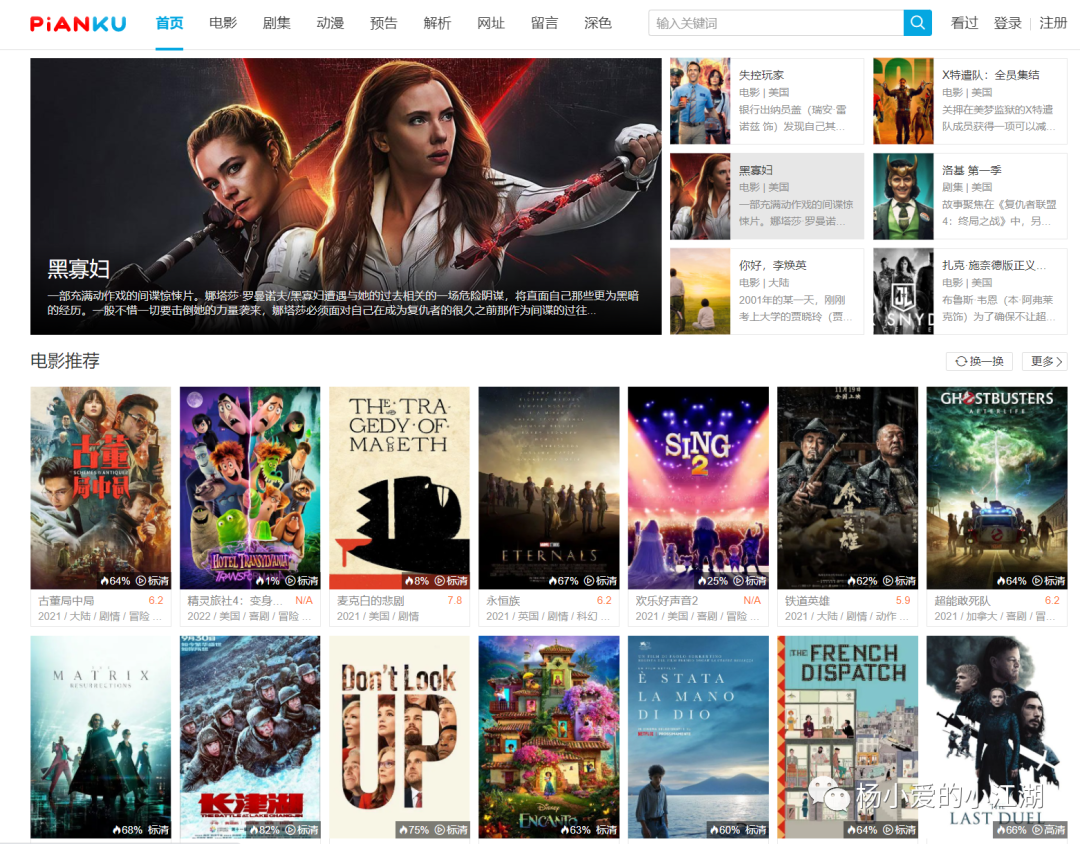Open the 更多 link with arrow
The height and width of the screenshot is (844, 1080).
tap(1044, 361)
